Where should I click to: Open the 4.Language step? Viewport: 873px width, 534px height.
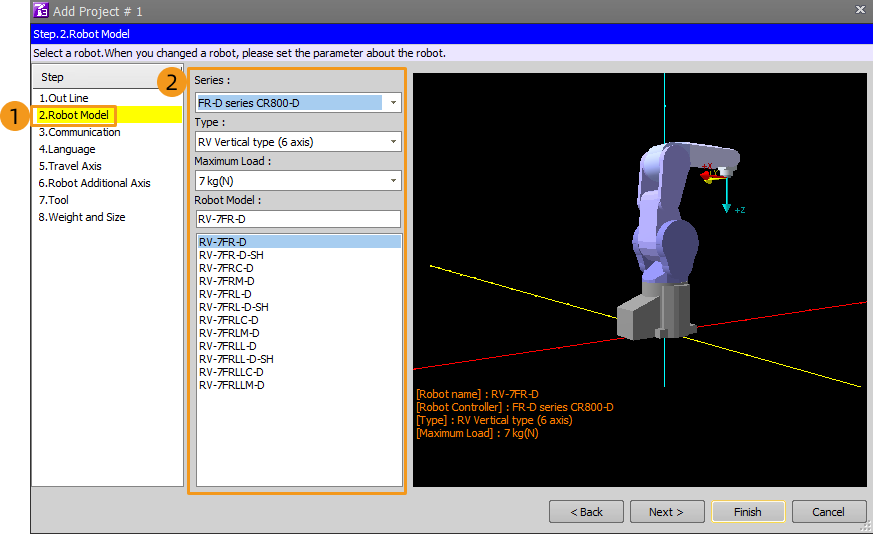[67, 149]
